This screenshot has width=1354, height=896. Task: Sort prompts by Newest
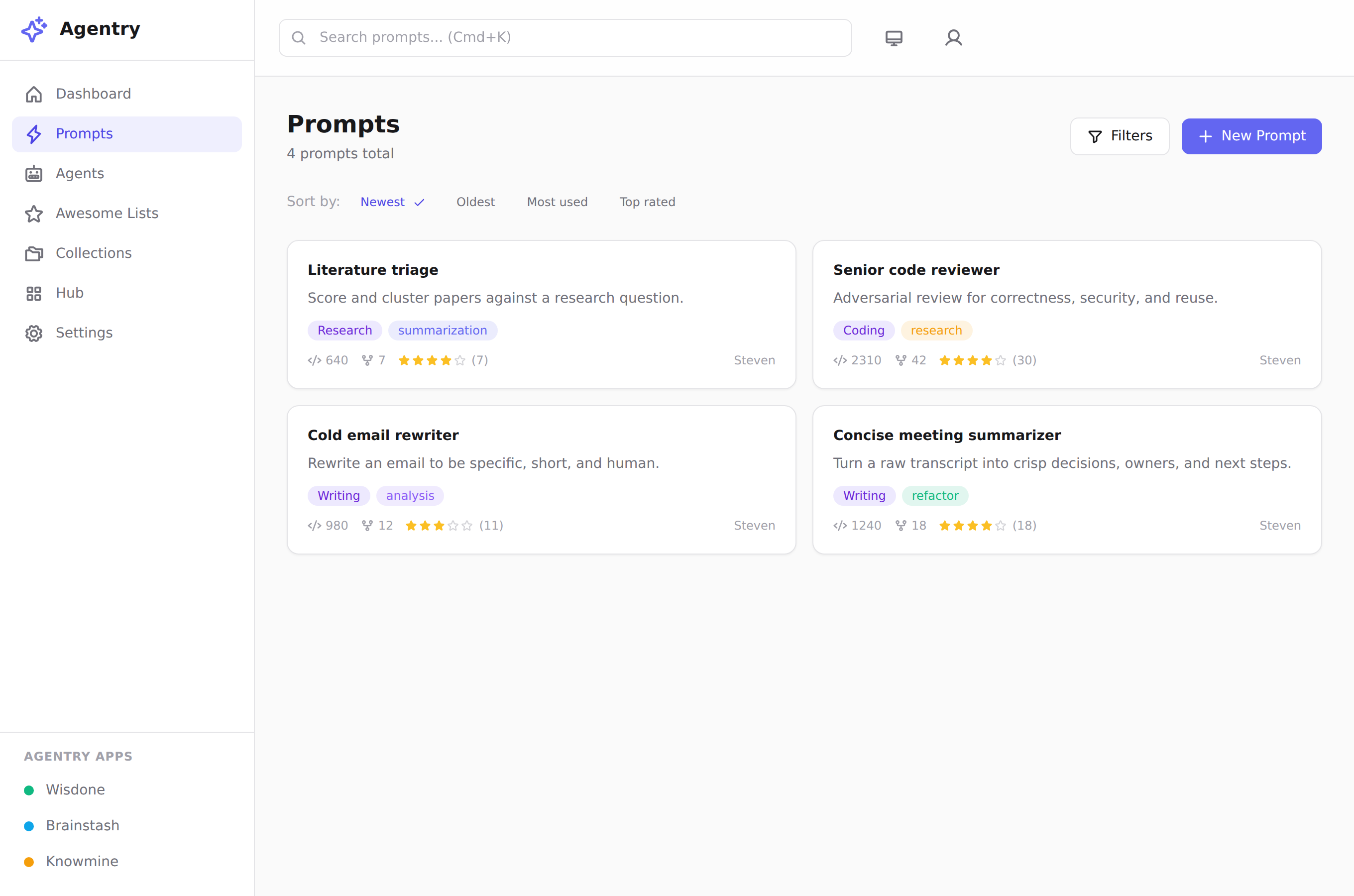click(392, 202)
